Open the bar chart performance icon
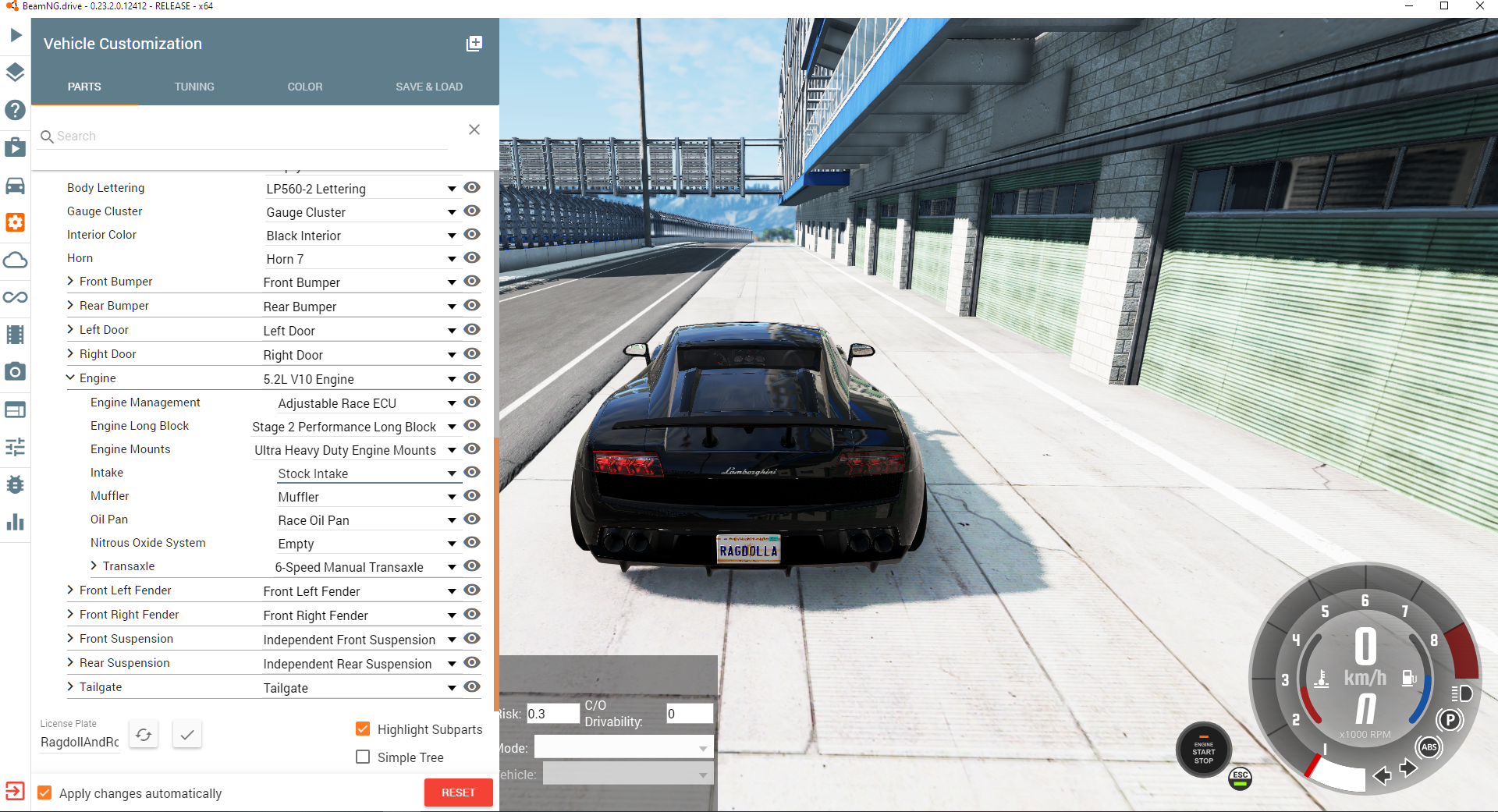 pos(16,522)
